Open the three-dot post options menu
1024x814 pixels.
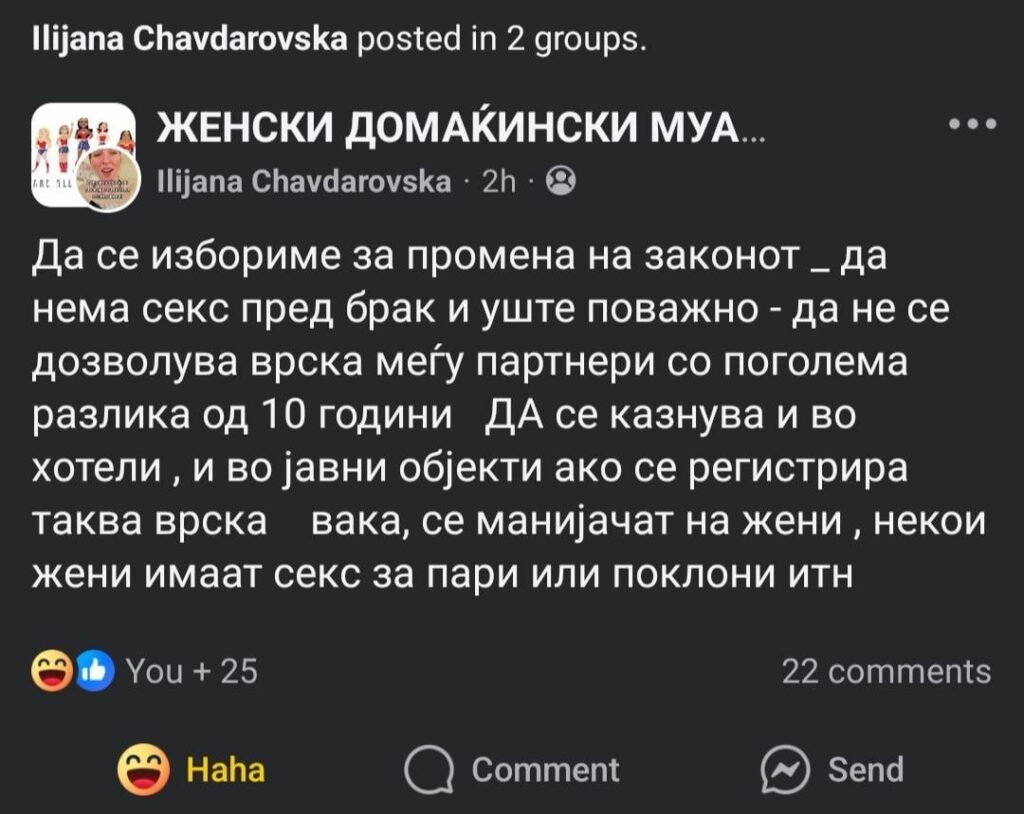[973, 126]
